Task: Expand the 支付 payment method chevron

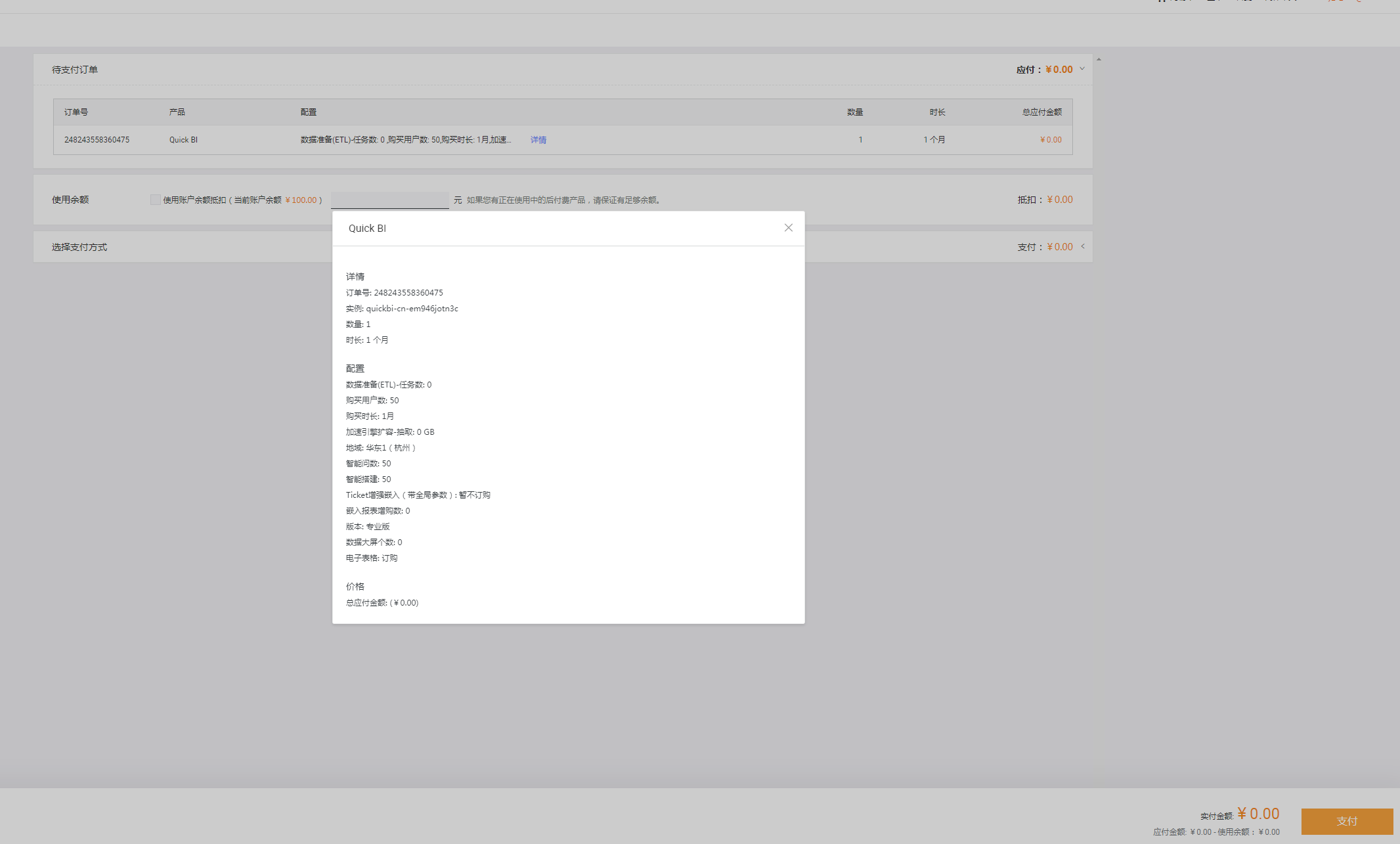Action: pos(1083,246)
